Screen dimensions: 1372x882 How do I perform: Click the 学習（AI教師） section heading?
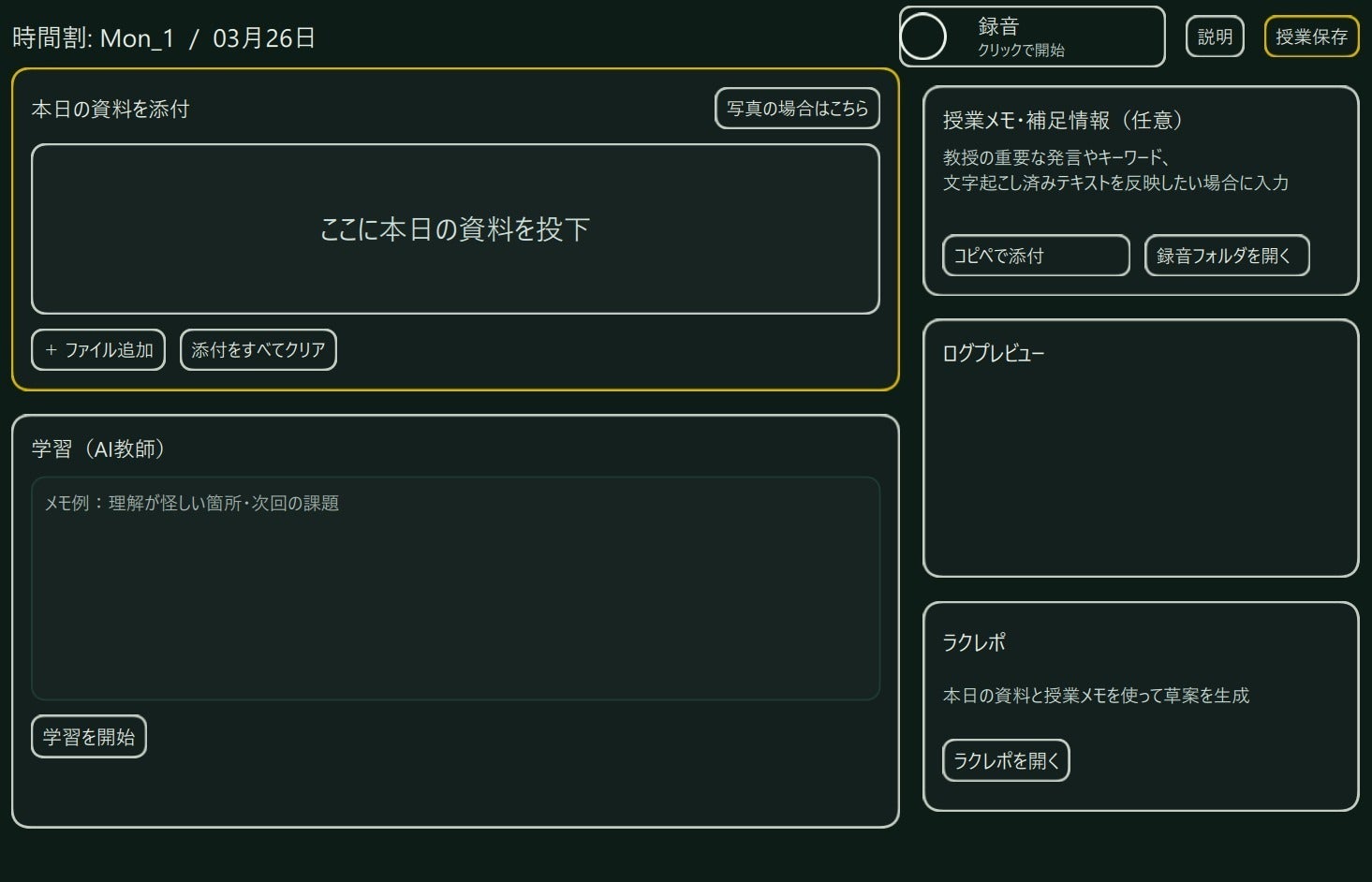(99, 449)
